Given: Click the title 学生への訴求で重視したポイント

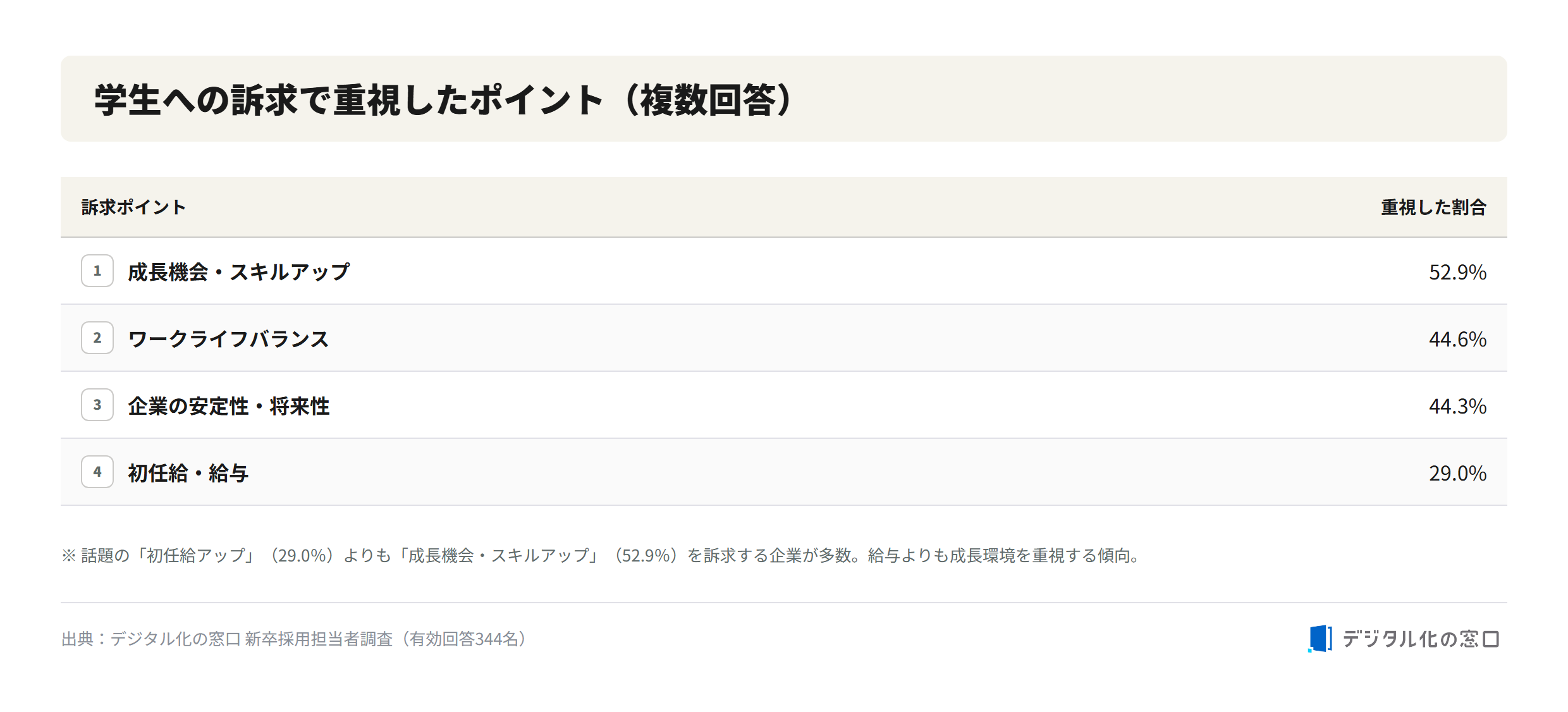Looking at the screenshot, I should (x=349, y=99).
